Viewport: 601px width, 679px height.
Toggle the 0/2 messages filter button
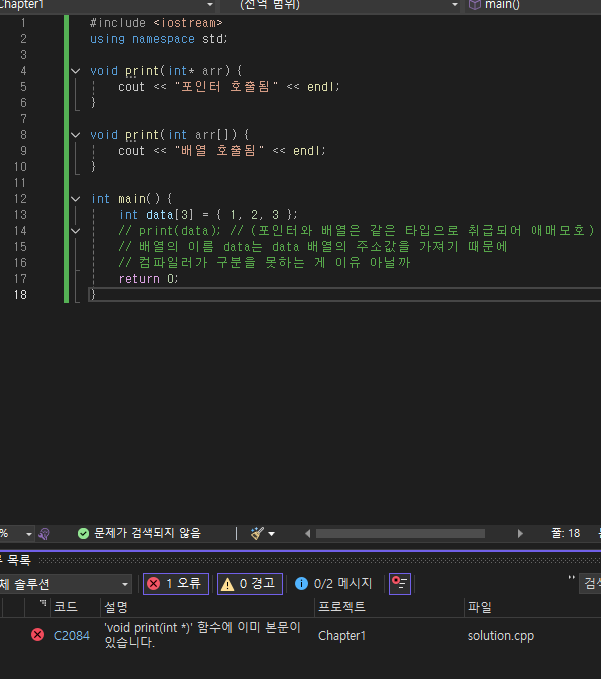[333, 584]
